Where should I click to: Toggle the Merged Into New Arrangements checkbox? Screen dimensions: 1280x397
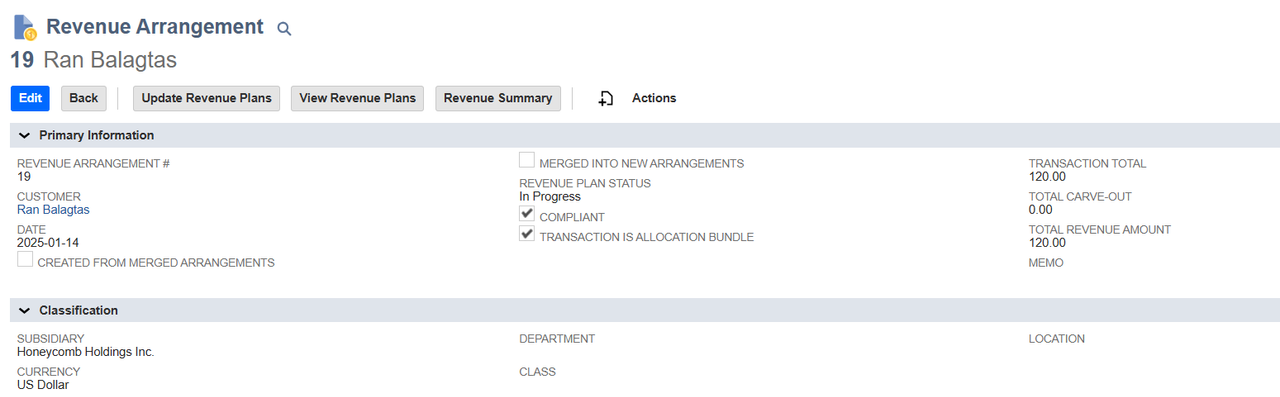tap(527, 160)
